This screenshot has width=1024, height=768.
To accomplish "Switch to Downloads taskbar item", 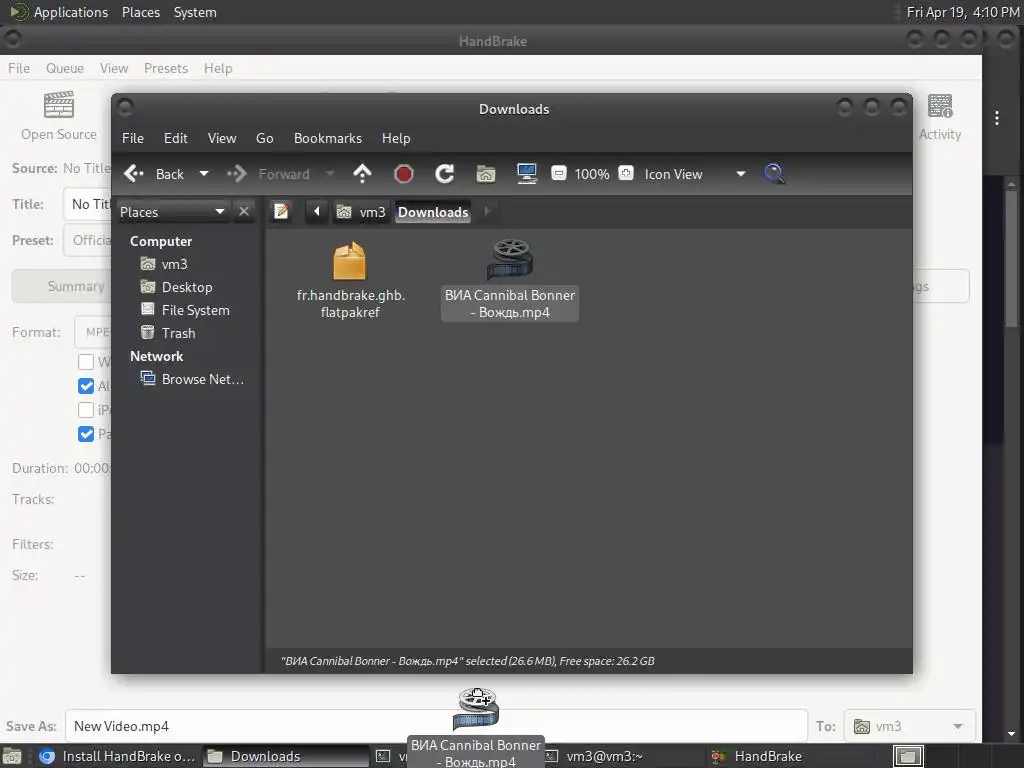I will tap(285, 756).
